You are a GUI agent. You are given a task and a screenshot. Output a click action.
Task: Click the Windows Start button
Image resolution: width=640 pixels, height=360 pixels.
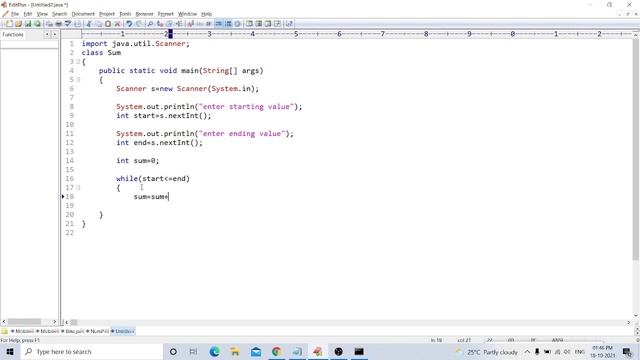tap(10, 351)
